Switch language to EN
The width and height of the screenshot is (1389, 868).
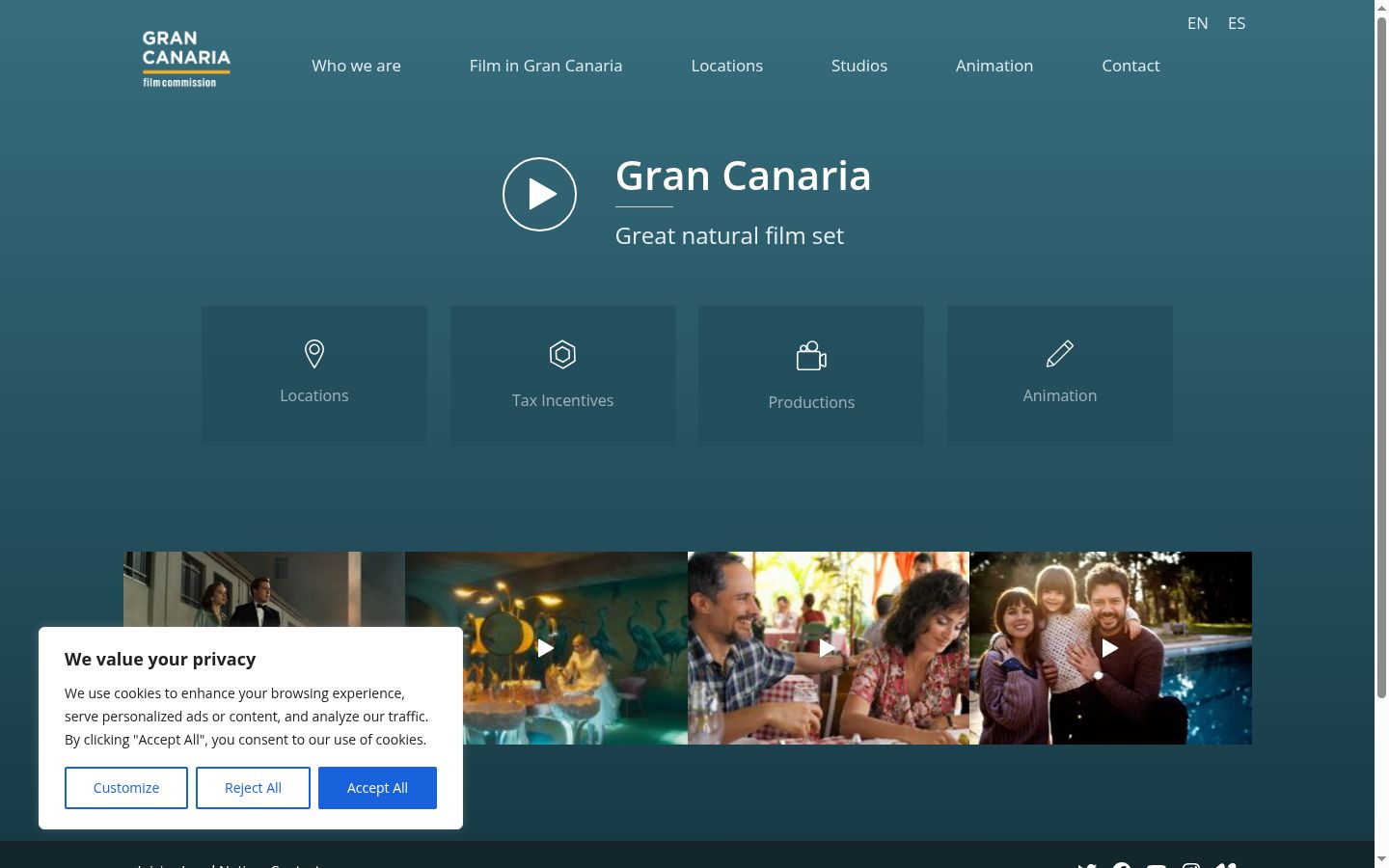pyautogui.click(x=1198, y=23)
